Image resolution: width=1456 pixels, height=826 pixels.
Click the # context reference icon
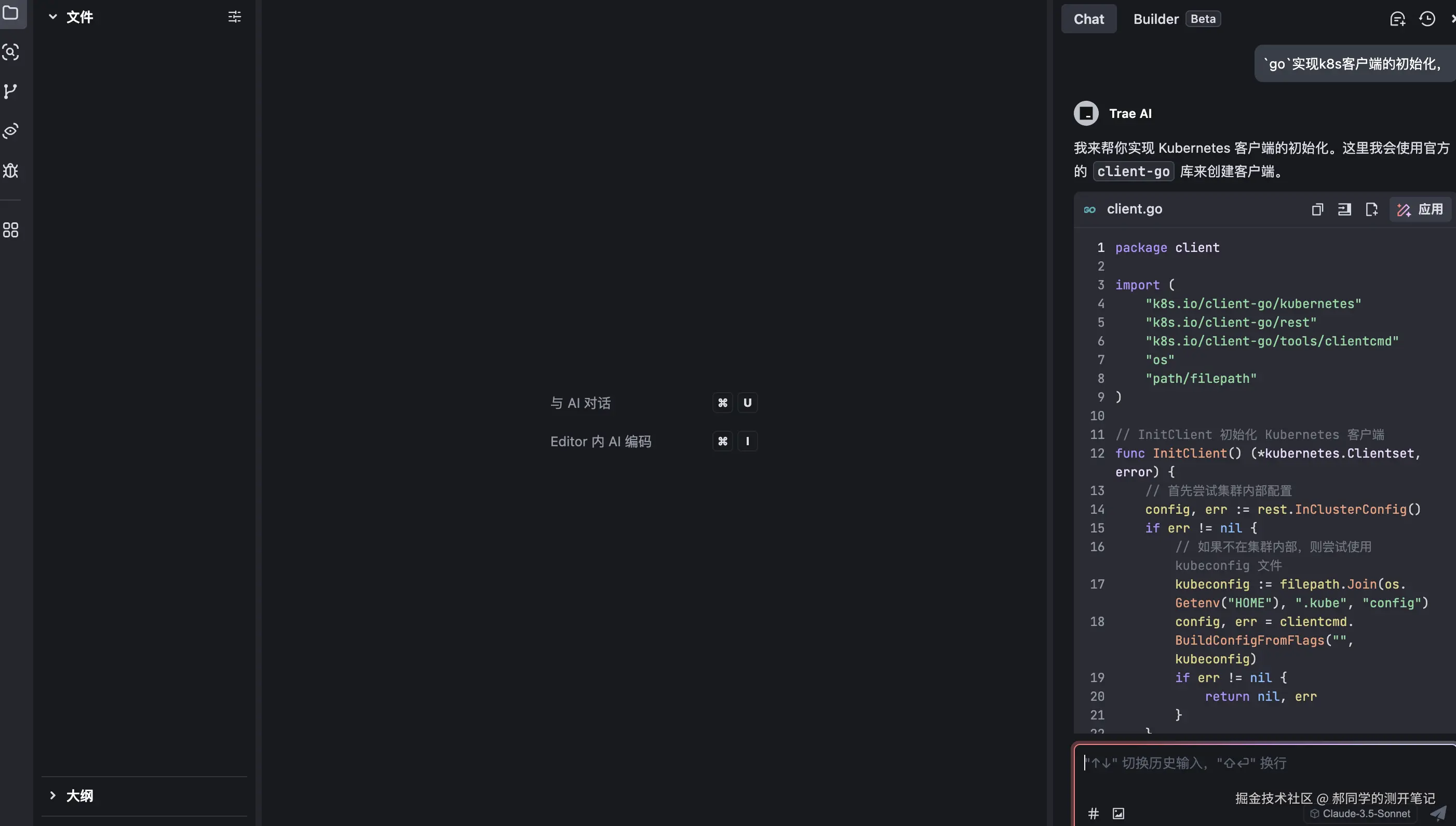tap(1094, 814)
